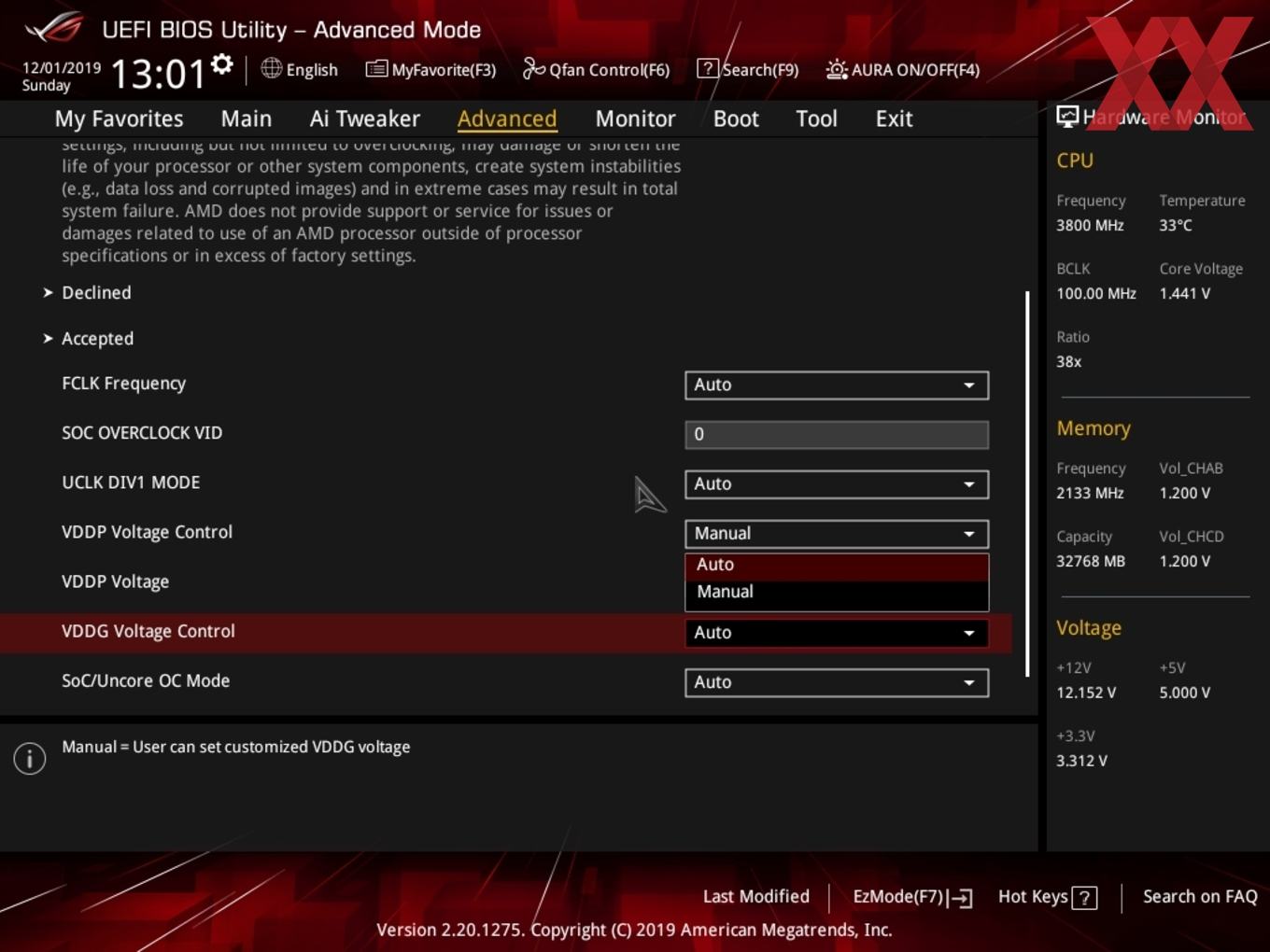This screenshot has height=952, width=1270.
Task: Click AURA ON/OFF(F4) button
Action: [903, 69]
